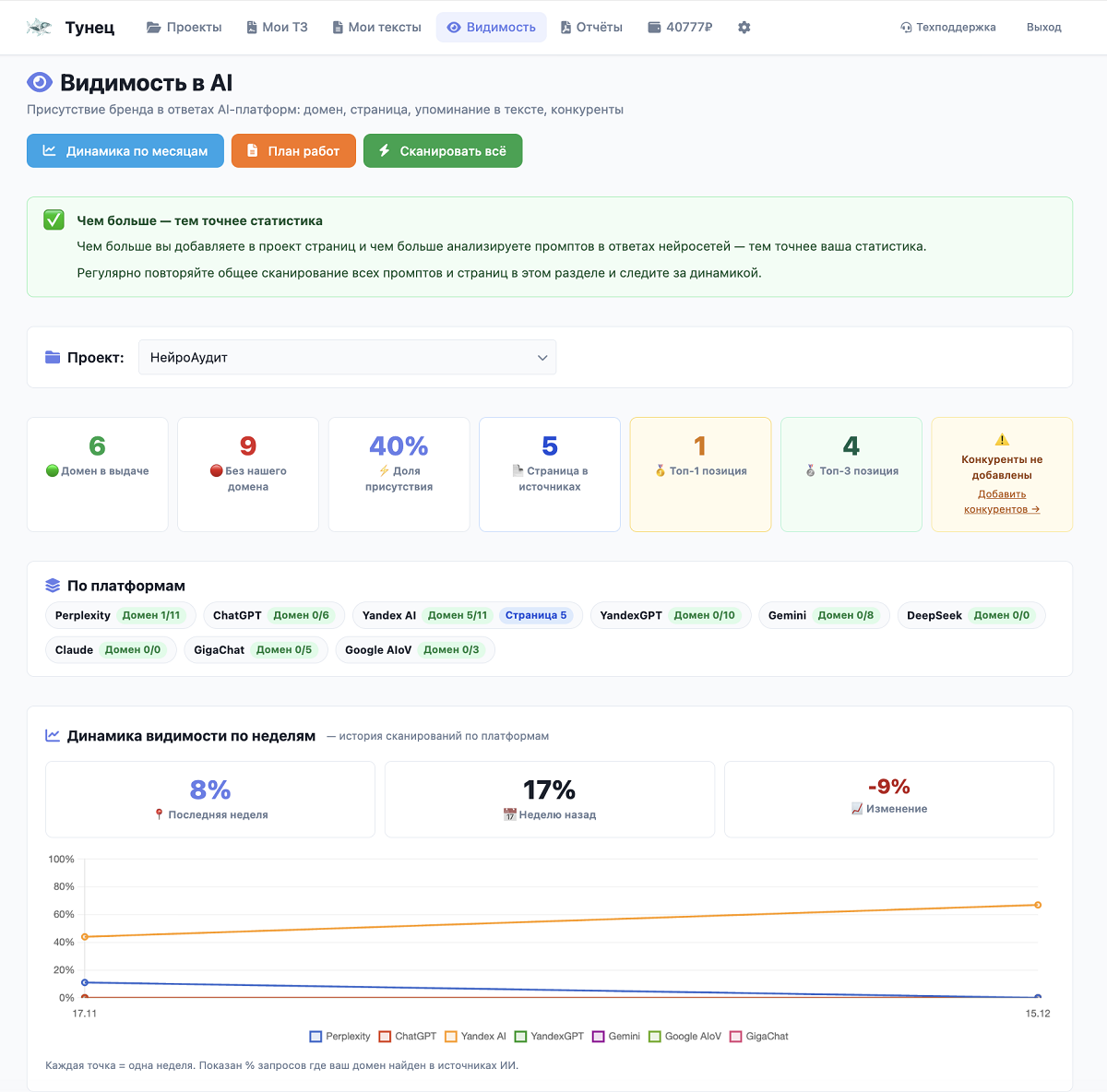
Task: Hide the GigaChat series in legend
Action: pos(758,1037)
